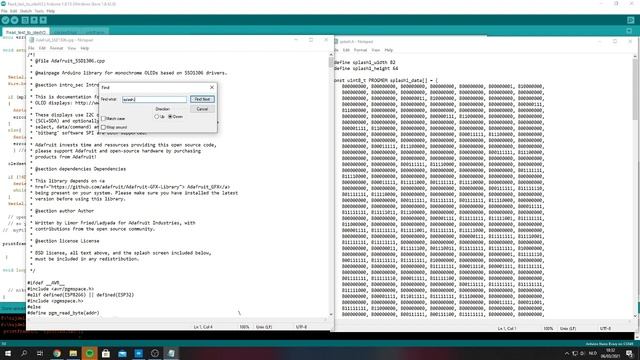Click the blue tile app taskbar icon
The height and width of the screenshot is (360, 640).
tap(138, 353)
